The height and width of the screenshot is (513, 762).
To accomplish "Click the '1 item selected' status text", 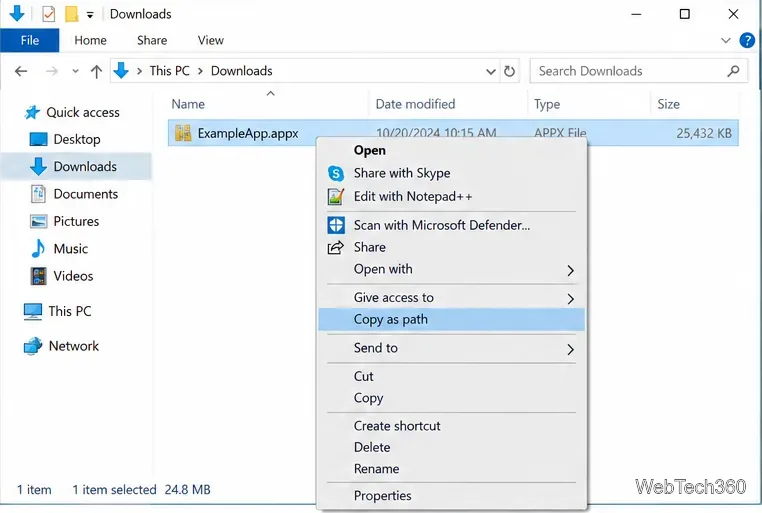I will click(114, 490).
